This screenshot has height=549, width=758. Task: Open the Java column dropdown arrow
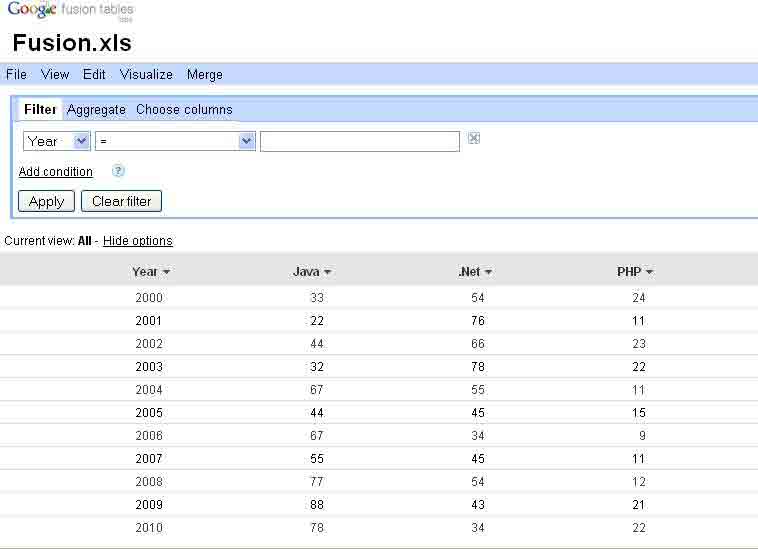coord(327,272)
